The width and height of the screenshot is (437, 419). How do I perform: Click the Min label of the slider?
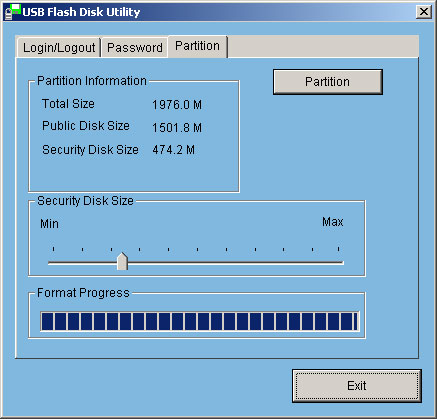click(49, 224)
